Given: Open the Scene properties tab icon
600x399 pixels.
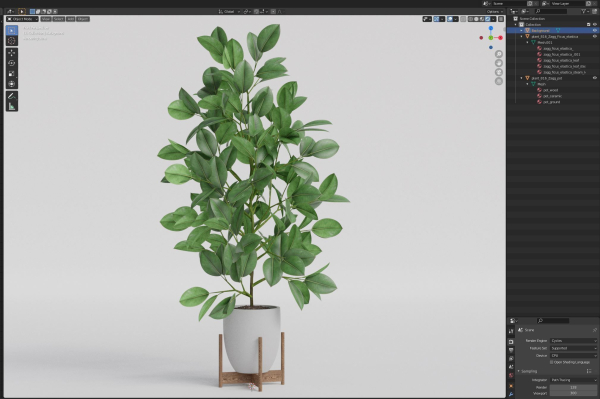Looking at the screenshot, I should click(x=511, y=367).
